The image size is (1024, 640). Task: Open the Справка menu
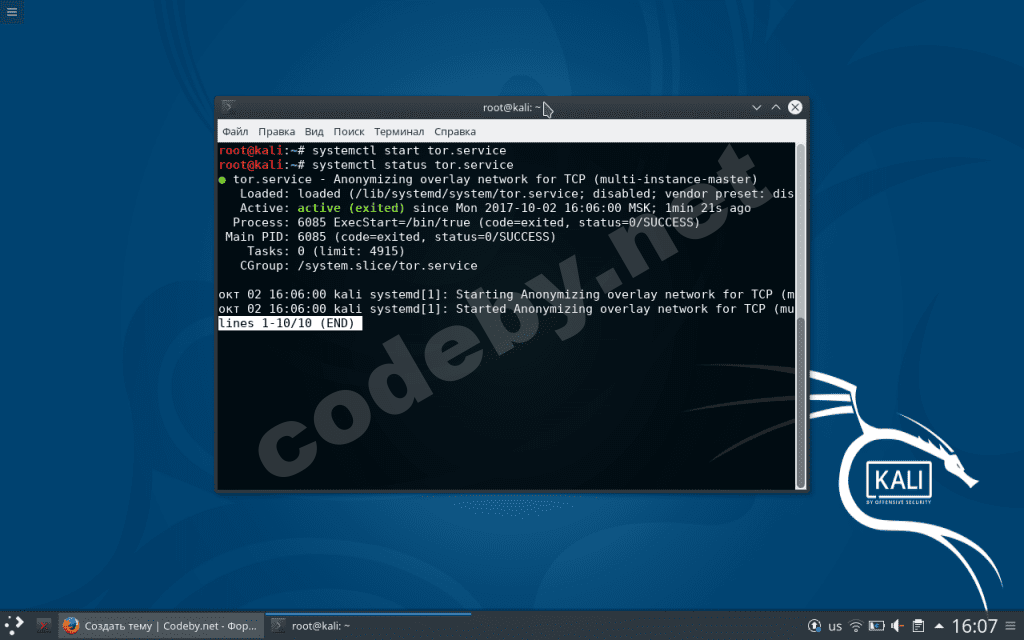tap(455, 131)
